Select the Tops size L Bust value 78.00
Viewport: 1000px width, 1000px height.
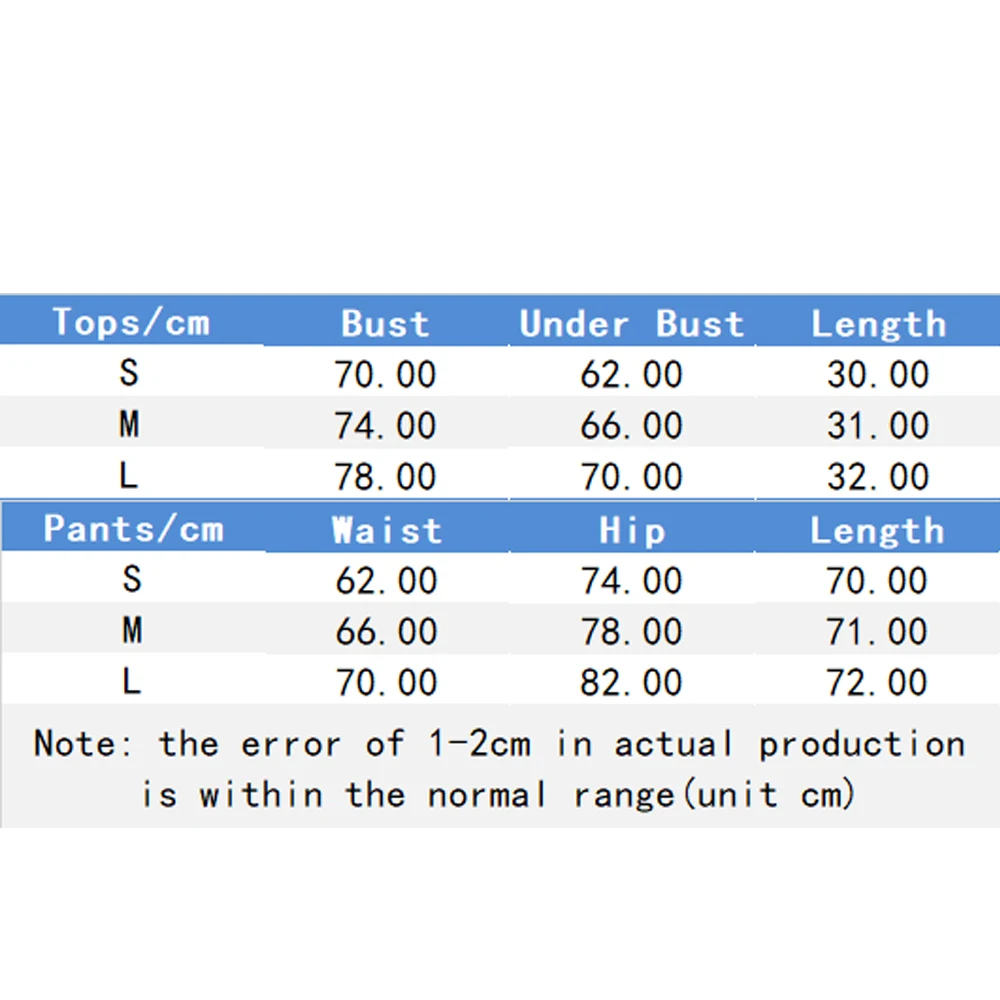(x=385, y=477)
